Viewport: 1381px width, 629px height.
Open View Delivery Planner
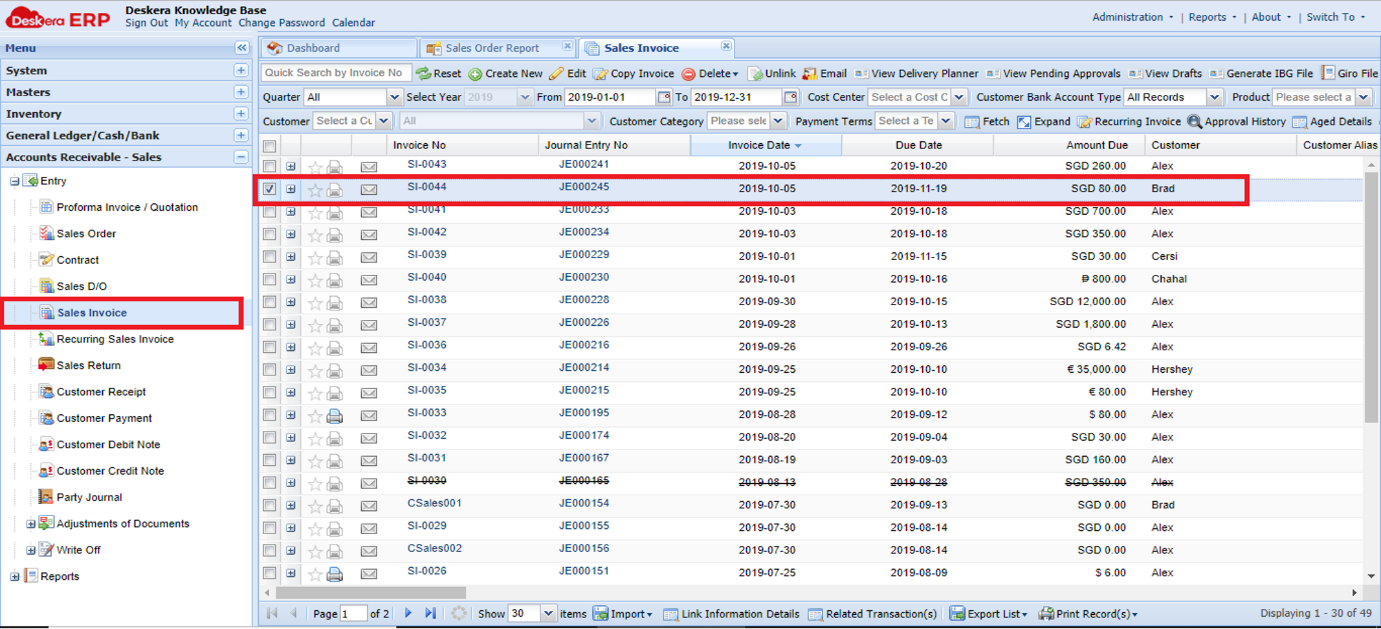(x=917, y=74)
